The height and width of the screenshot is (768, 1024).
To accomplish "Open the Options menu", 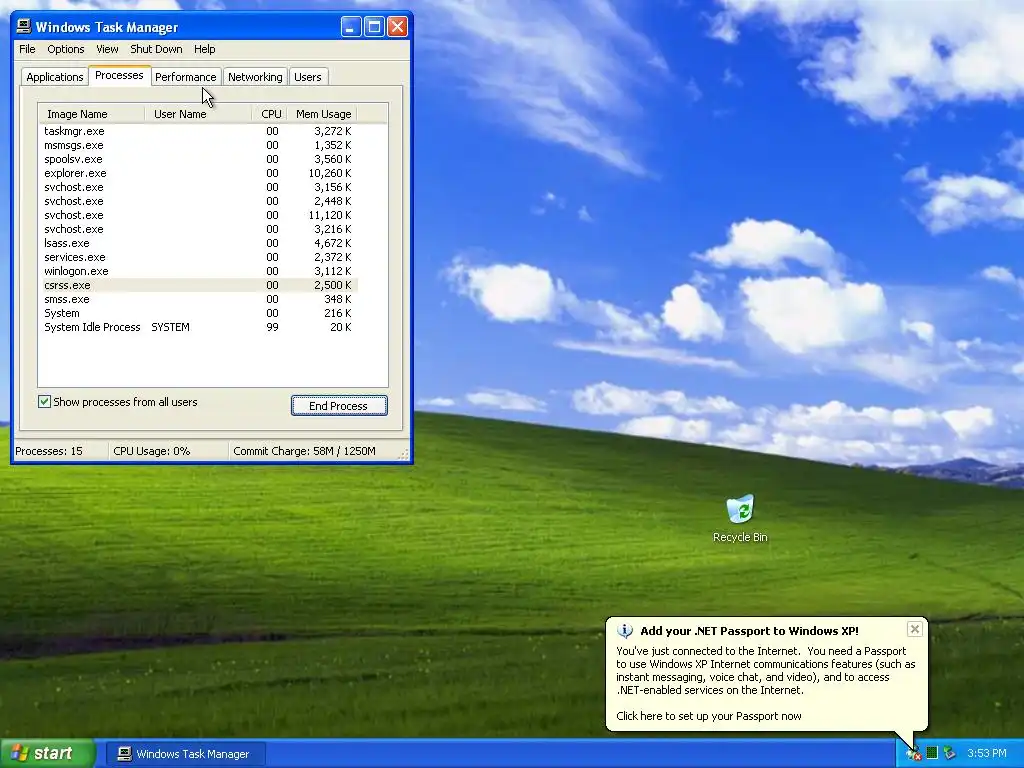I will point(65,49).
